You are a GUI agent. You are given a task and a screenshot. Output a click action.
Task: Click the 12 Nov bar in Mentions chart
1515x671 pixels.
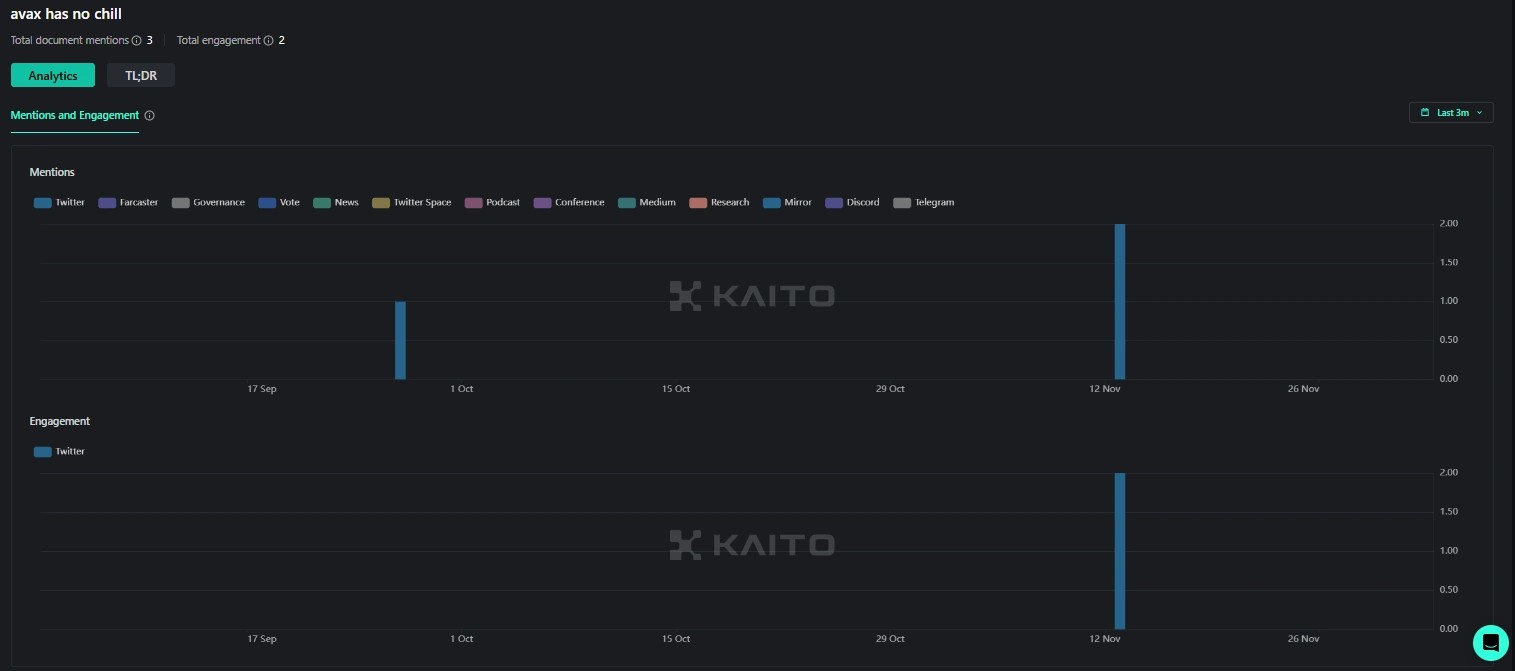(x=1120, y=301)
